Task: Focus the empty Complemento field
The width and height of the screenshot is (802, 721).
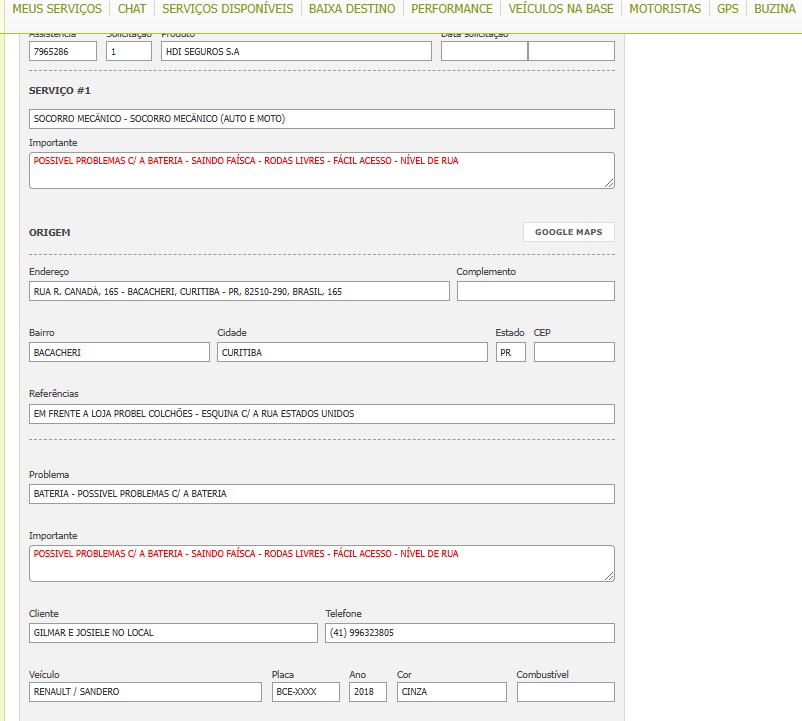Action: 535,292
